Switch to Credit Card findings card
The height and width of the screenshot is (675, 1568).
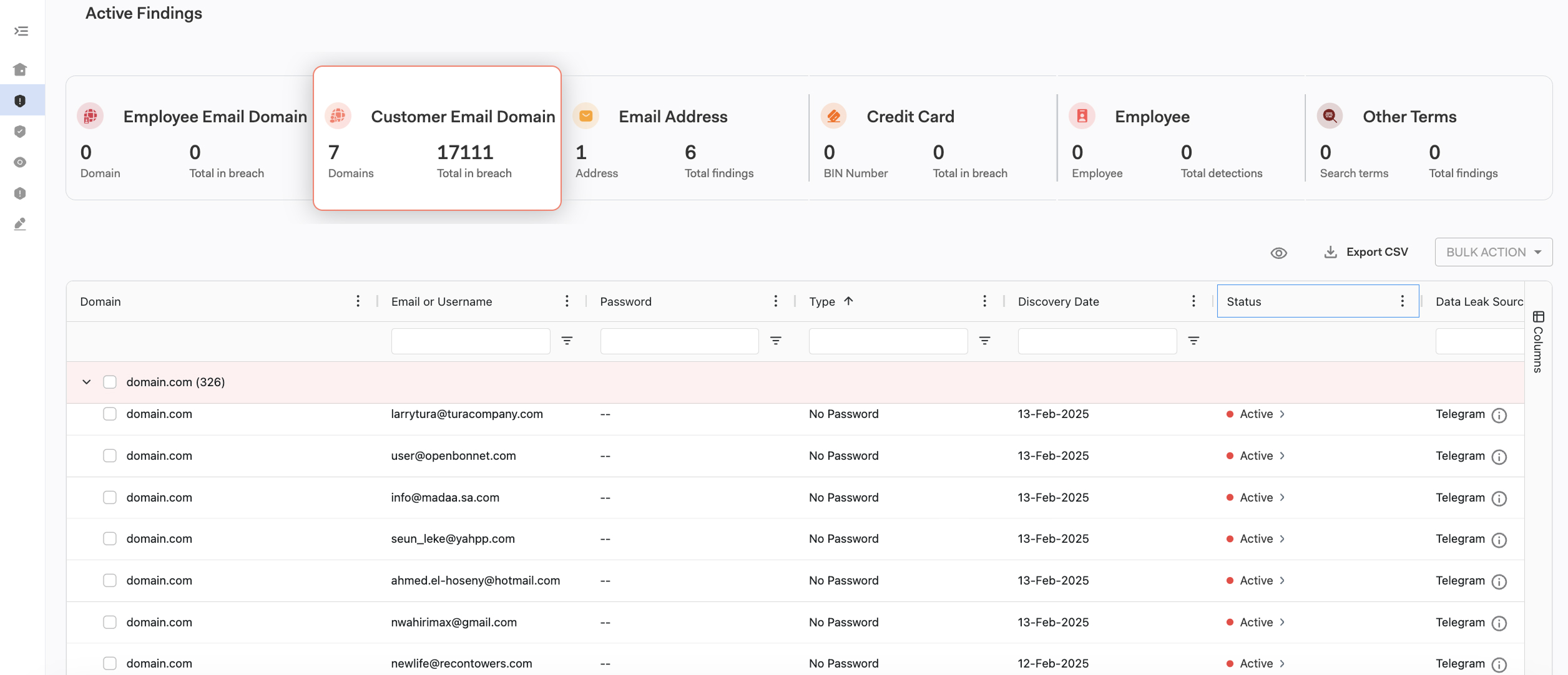point(909,117)
